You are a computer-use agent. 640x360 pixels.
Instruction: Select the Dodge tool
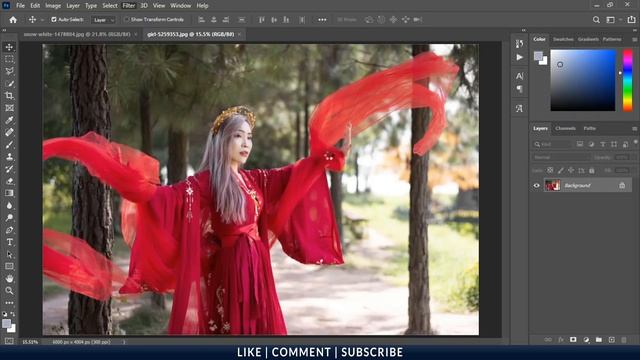9,218
